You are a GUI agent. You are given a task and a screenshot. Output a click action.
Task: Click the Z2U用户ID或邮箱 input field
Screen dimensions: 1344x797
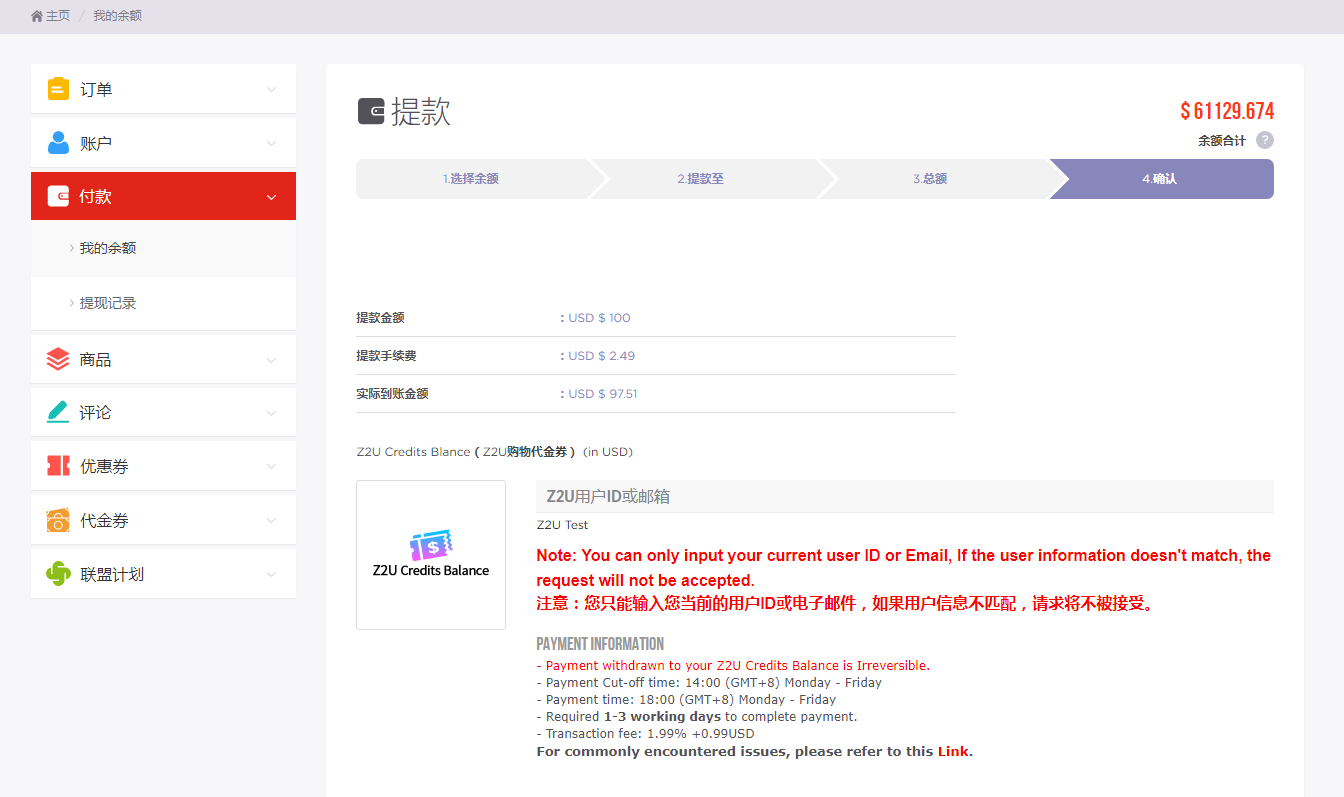coord(904,496)
